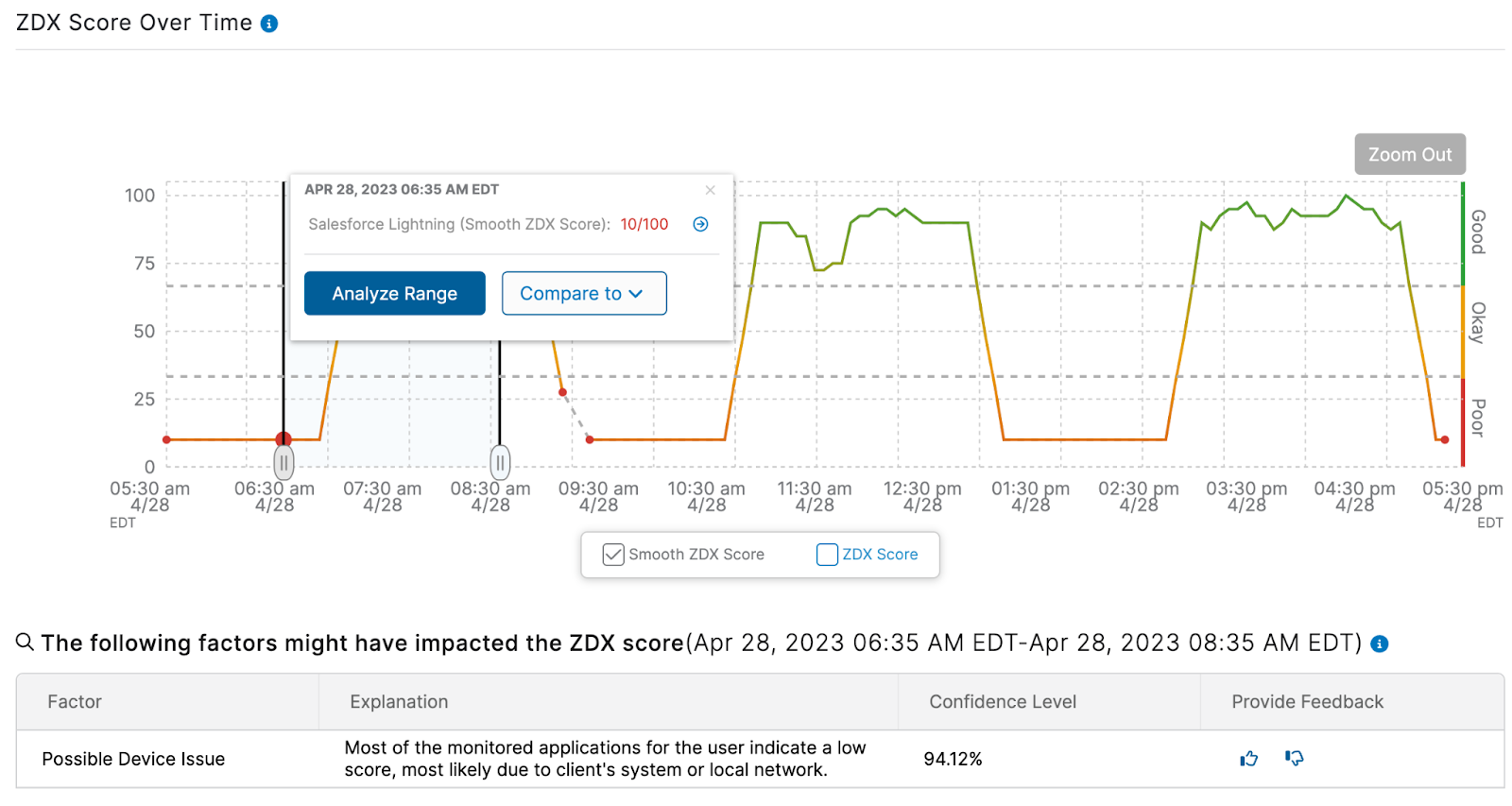Click info icon beside ZDX Score Over Time
This screenshot has height=806, width=1512.
coord(269,24)
